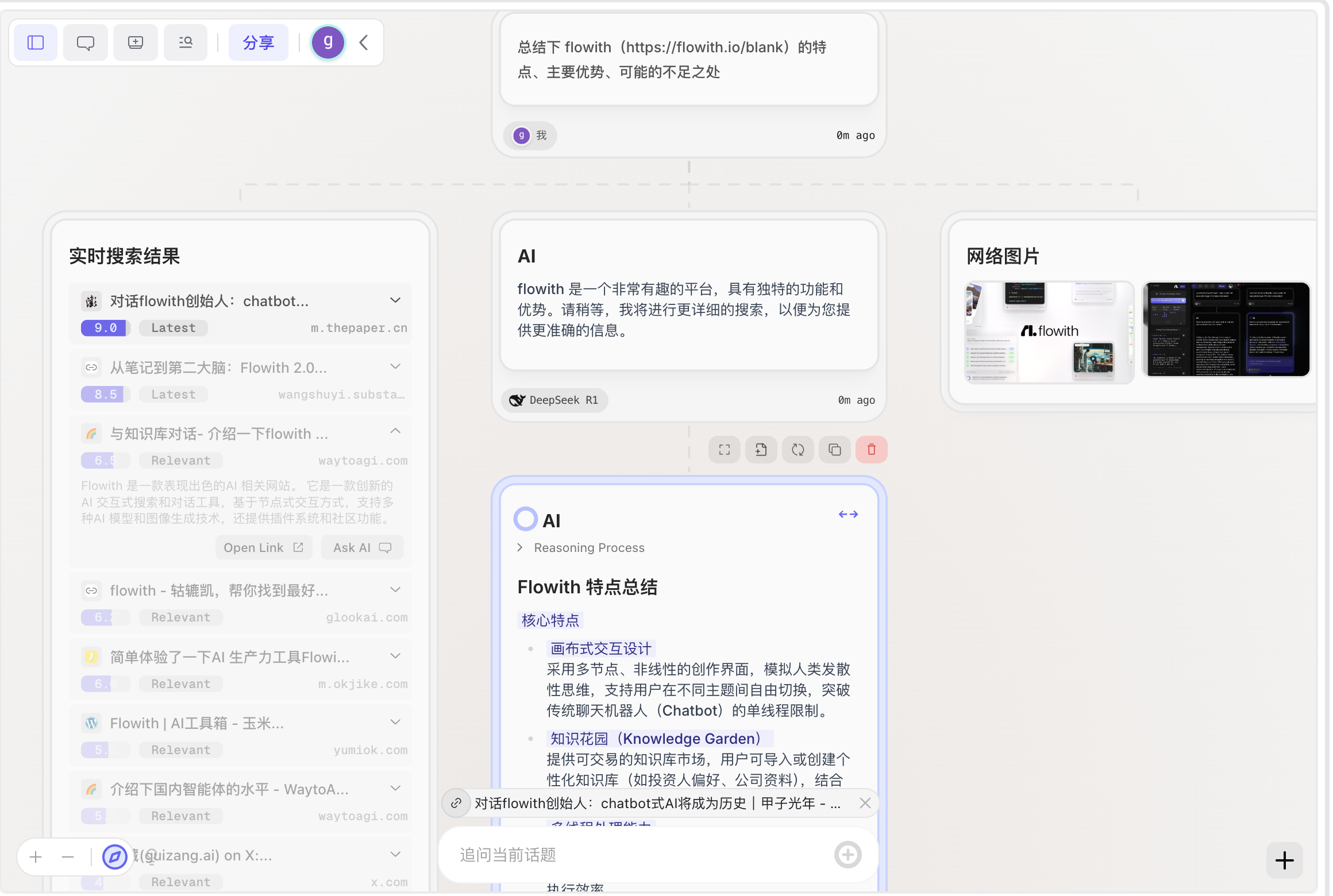The height and width of the screenshot is (896, 1333).
Task: Click the node width expand arrows icon
Action: click(848, 515)
